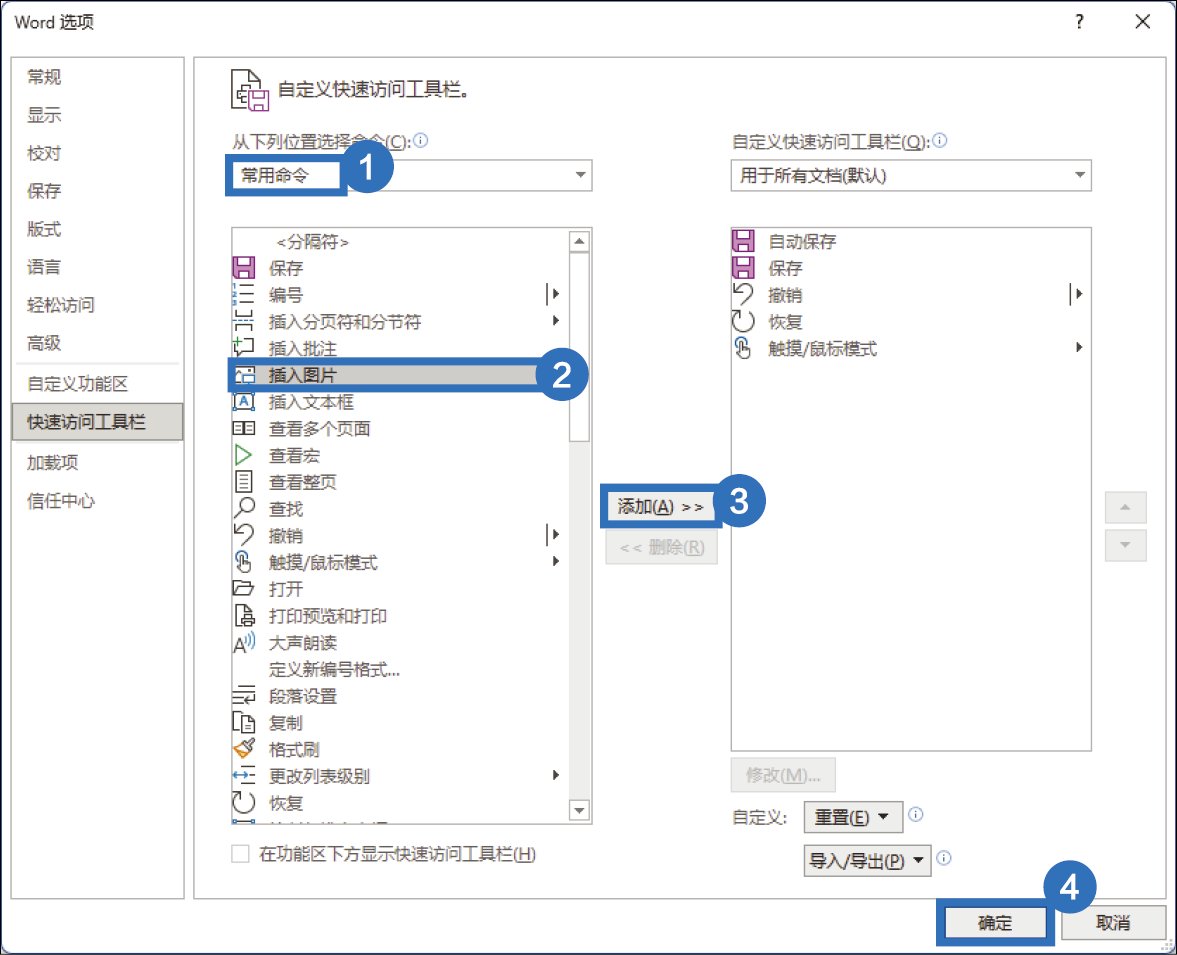Switch to the 信任中心 category
Image resolution: width=1177 pixels, height=955 pixels.
point(61,501)
